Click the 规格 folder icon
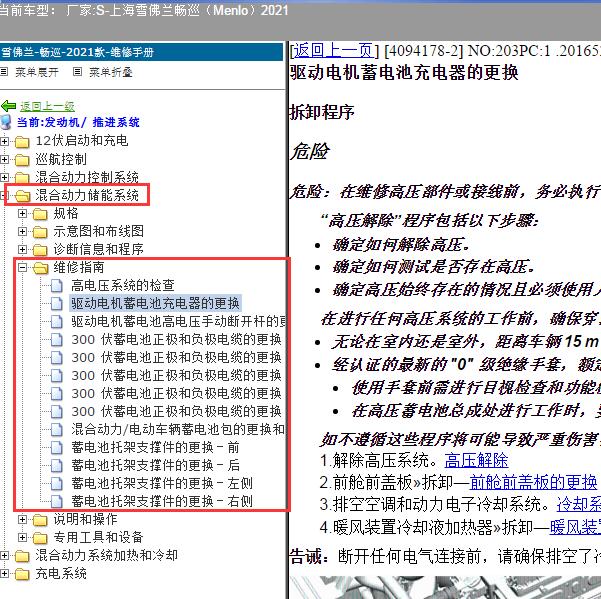 [x=40, y=214]
